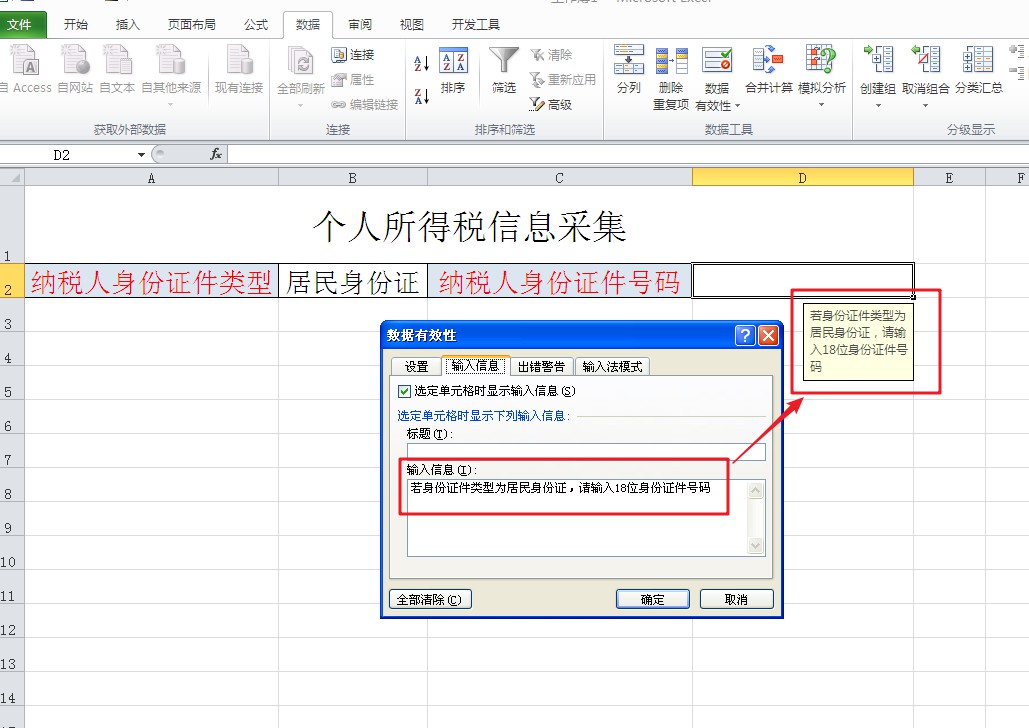Switch to 输入法模式 tab in dialog
1029x728 pixels.
[612, 366]
